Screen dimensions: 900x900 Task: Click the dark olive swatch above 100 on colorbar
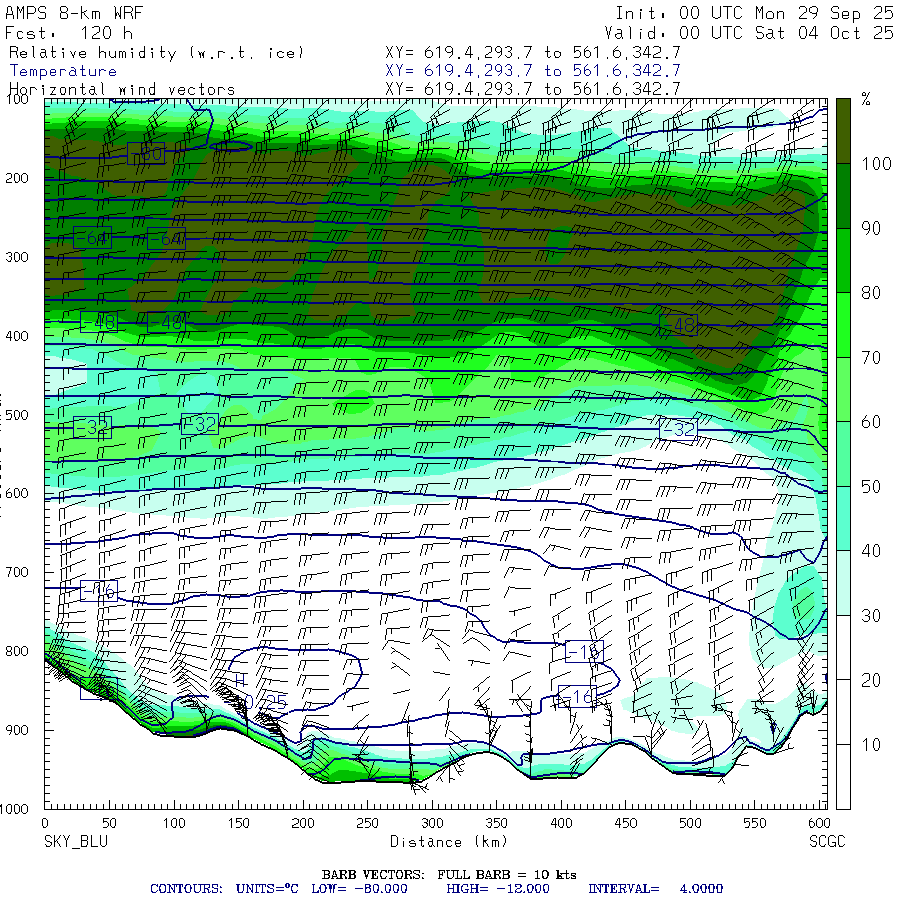(x=843, y=131)
